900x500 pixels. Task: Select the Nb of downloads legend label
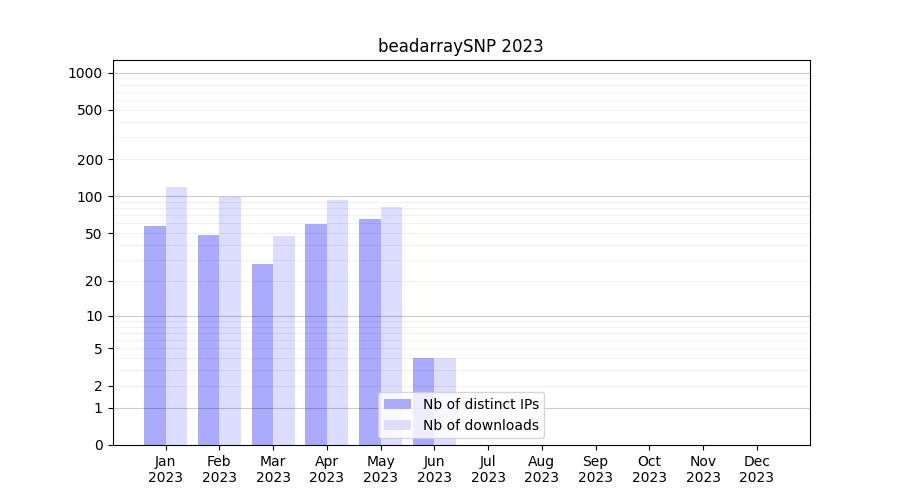pos(480,425)
